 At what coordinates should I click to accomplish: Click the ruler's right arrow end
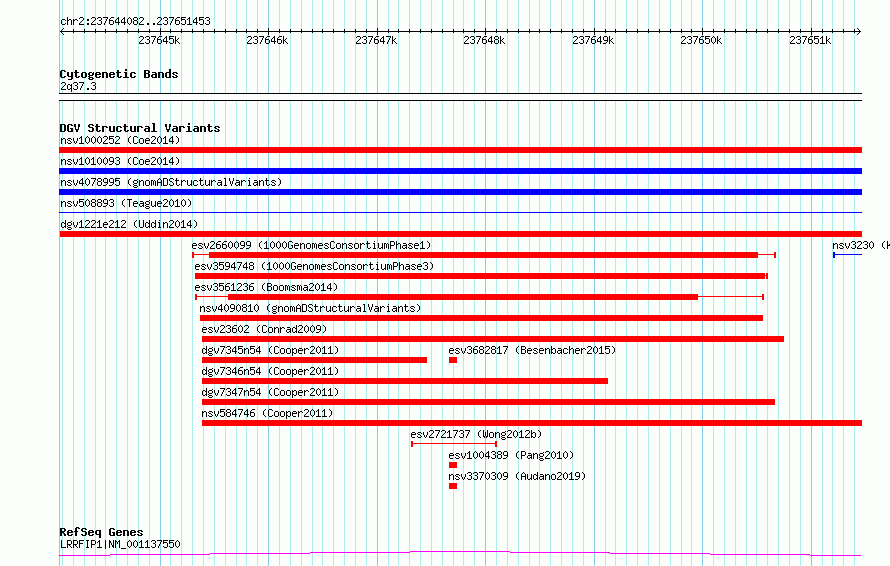[x=859, y=31]
